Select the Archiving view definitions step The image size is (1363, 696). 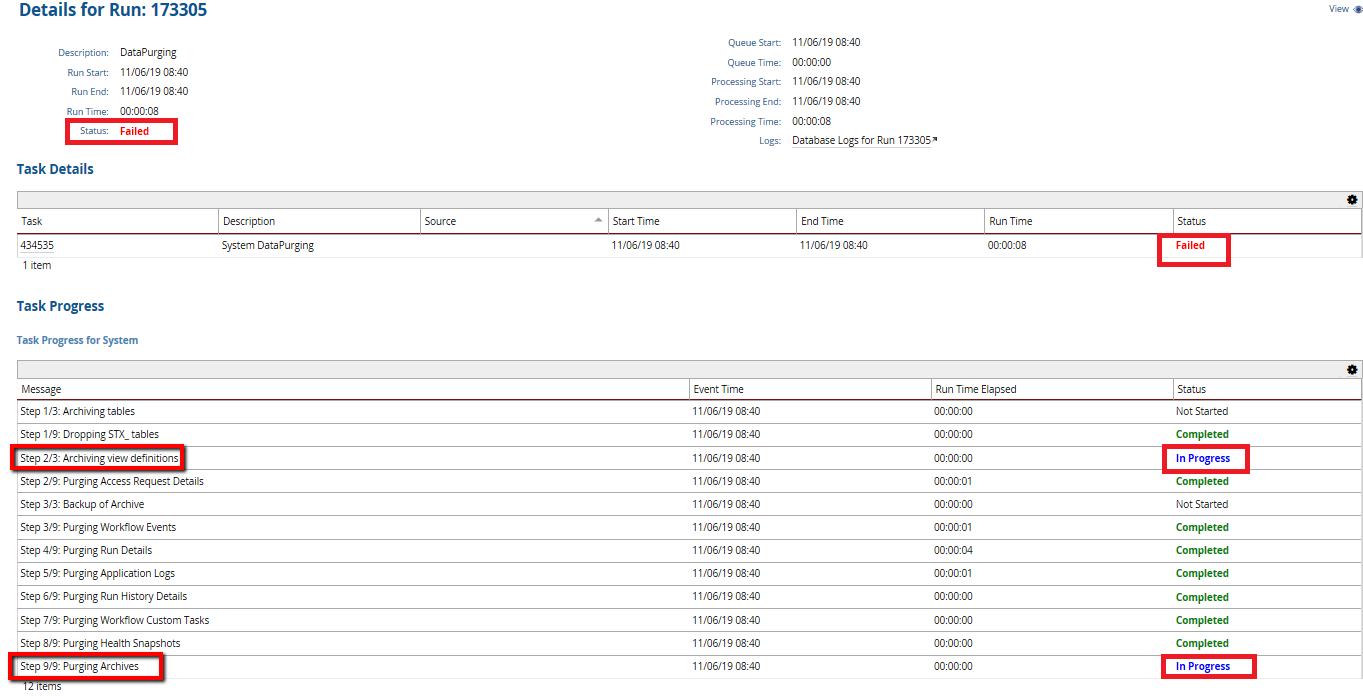pos(99,458)
